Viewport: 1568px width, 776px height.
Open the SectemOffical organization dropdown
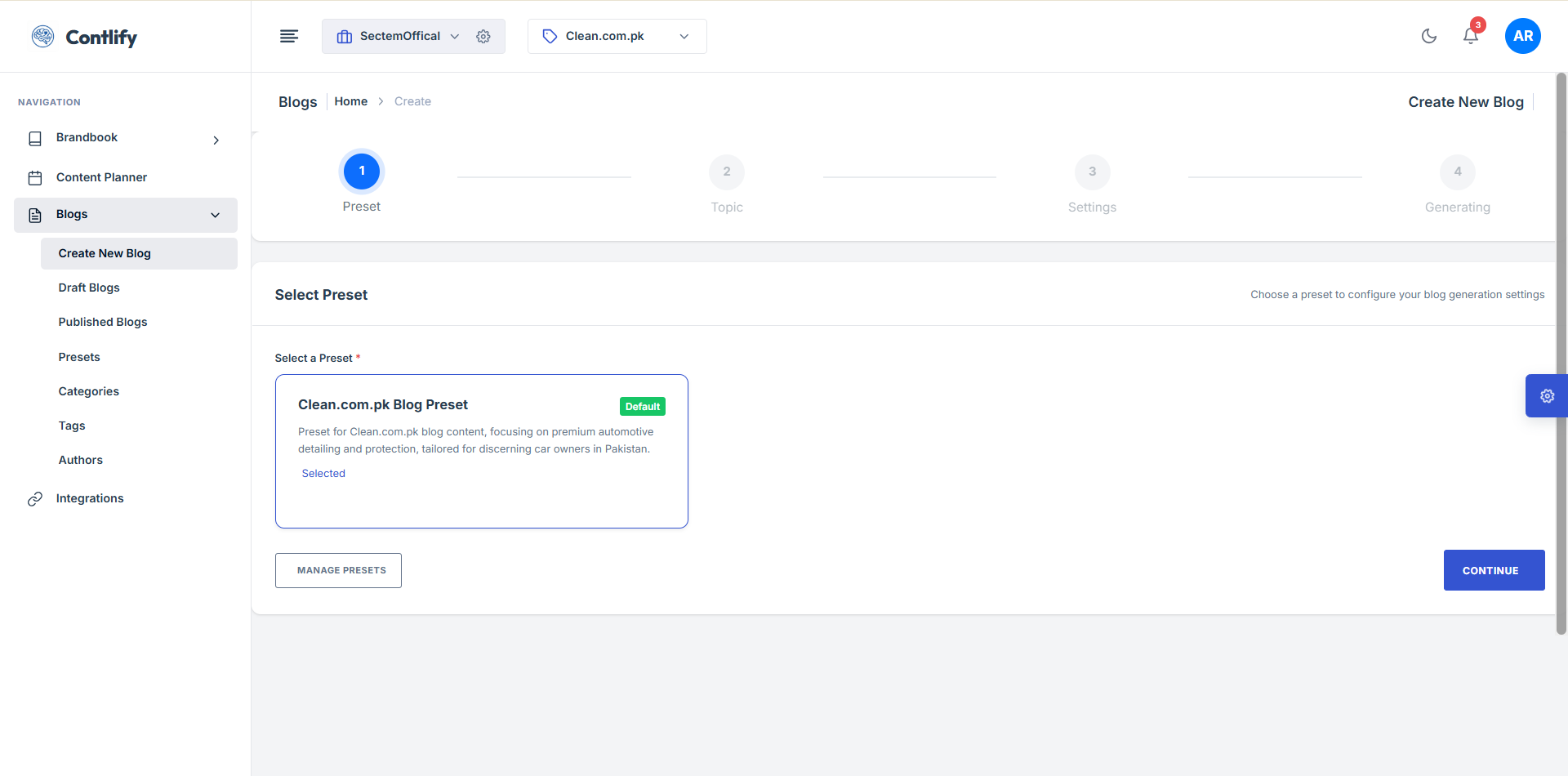click(x=400, y=36)
